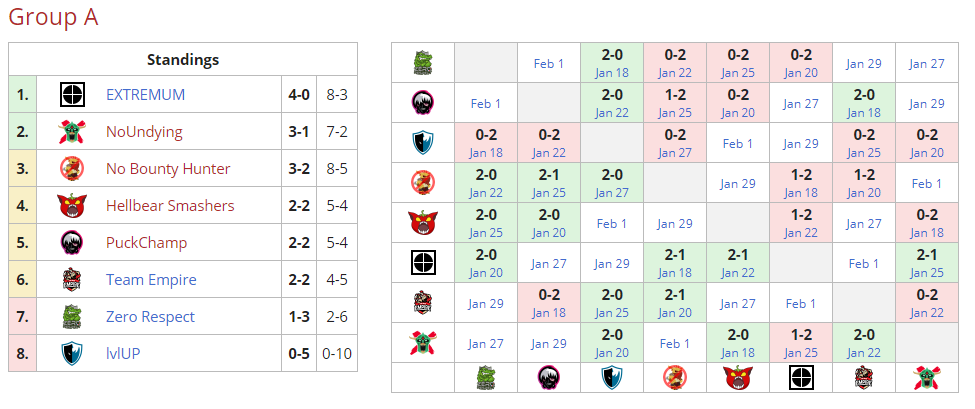Image resolution: width=975 pixels, height=409 pixels.
Task: Click Zero Respect logo in crosstable bottom row
Action: pos(486,377)
